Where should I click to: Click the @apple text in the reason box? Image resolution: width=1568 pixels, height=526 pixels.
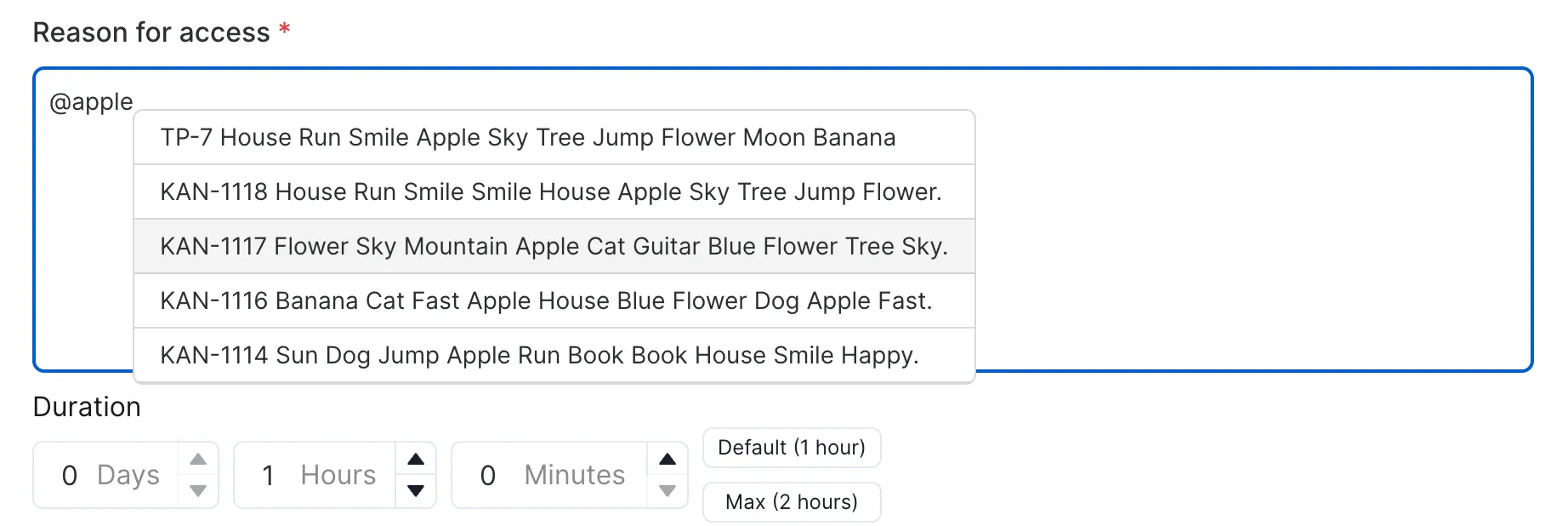[91, 102]
